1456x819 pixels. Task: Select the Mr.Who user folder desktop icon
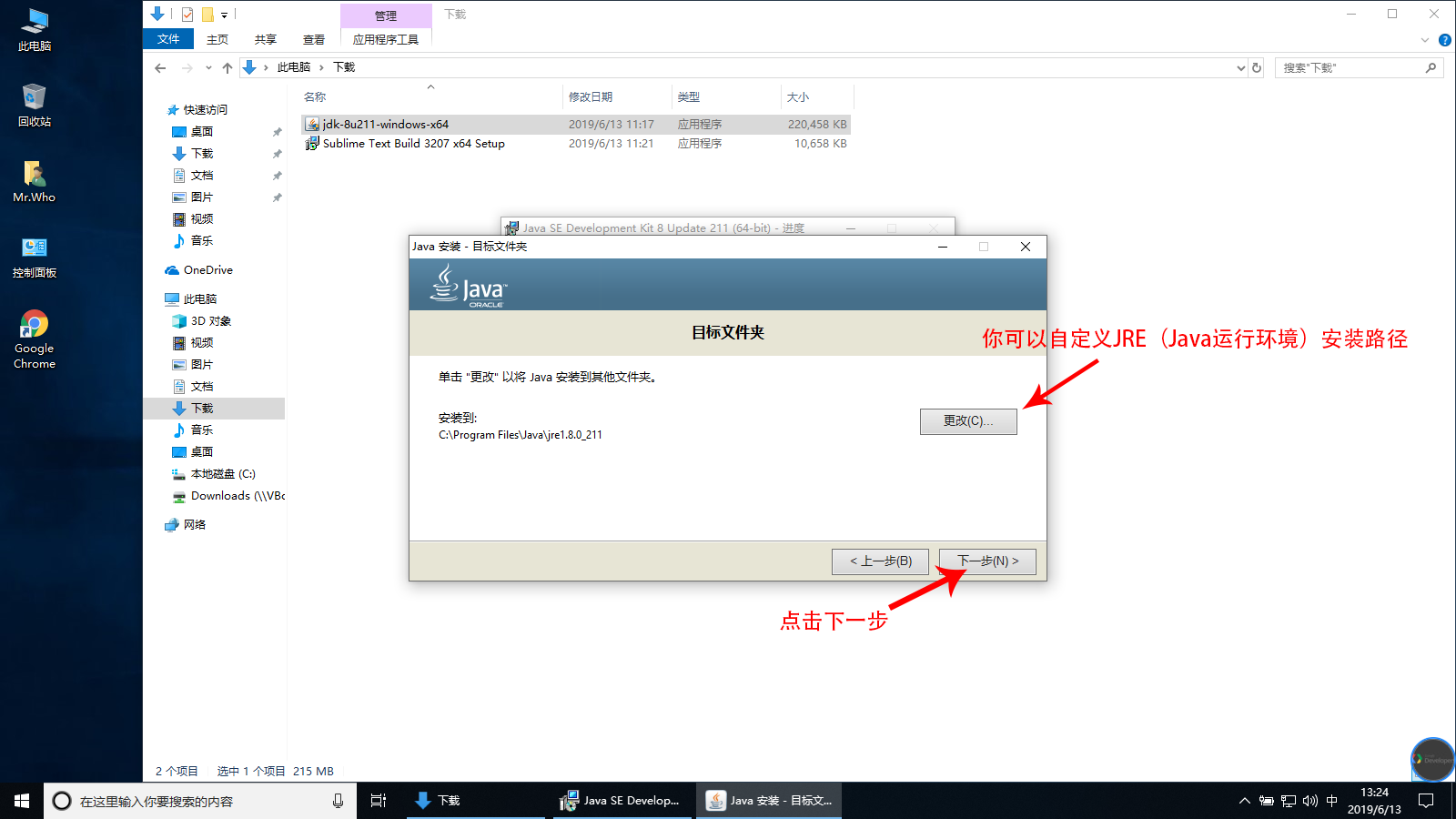(35, 181)
